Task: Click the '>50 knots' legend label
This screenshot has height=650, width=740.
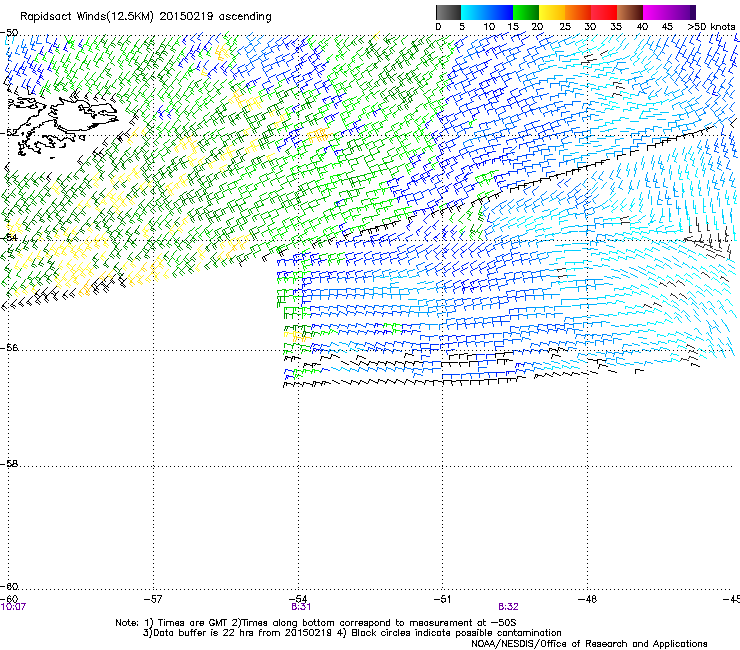Action: pyautogui.click(x=711, y=27)
